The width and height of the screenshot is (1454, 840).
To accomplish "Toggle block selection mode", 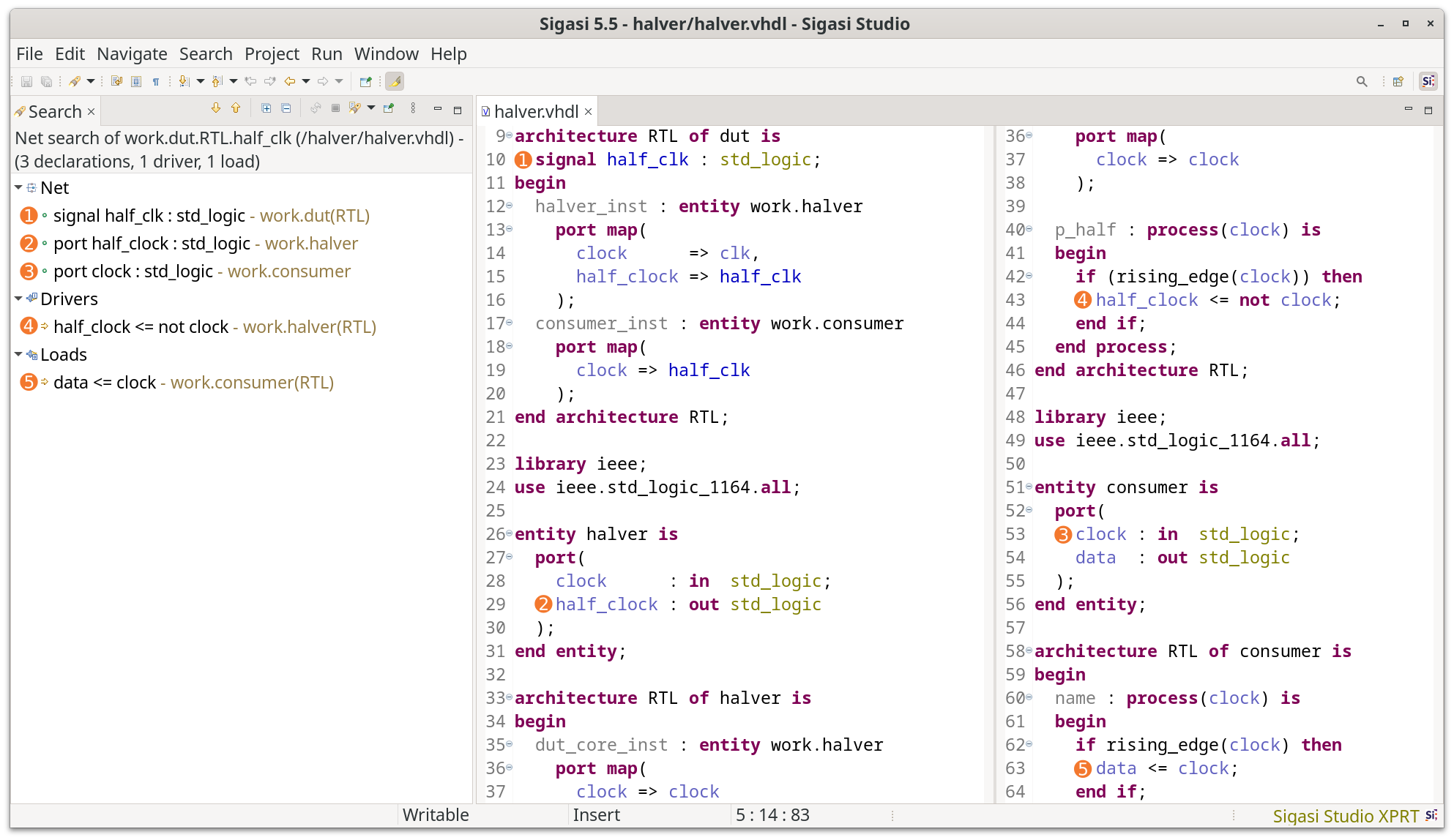I will tap(136, 81).
